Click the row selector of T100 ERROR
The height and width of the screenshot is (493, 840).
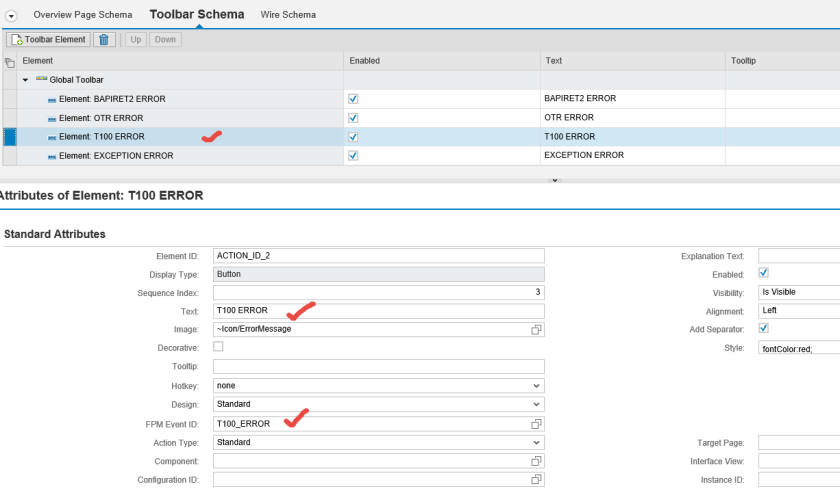coord(10,137)
